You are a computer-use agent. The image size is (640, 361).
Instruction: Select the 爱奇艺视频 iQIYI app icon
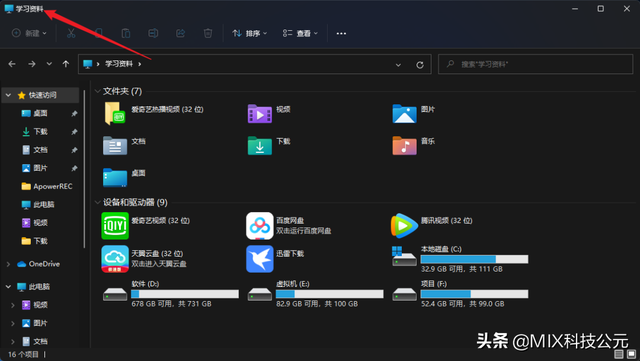click(115, 225)
